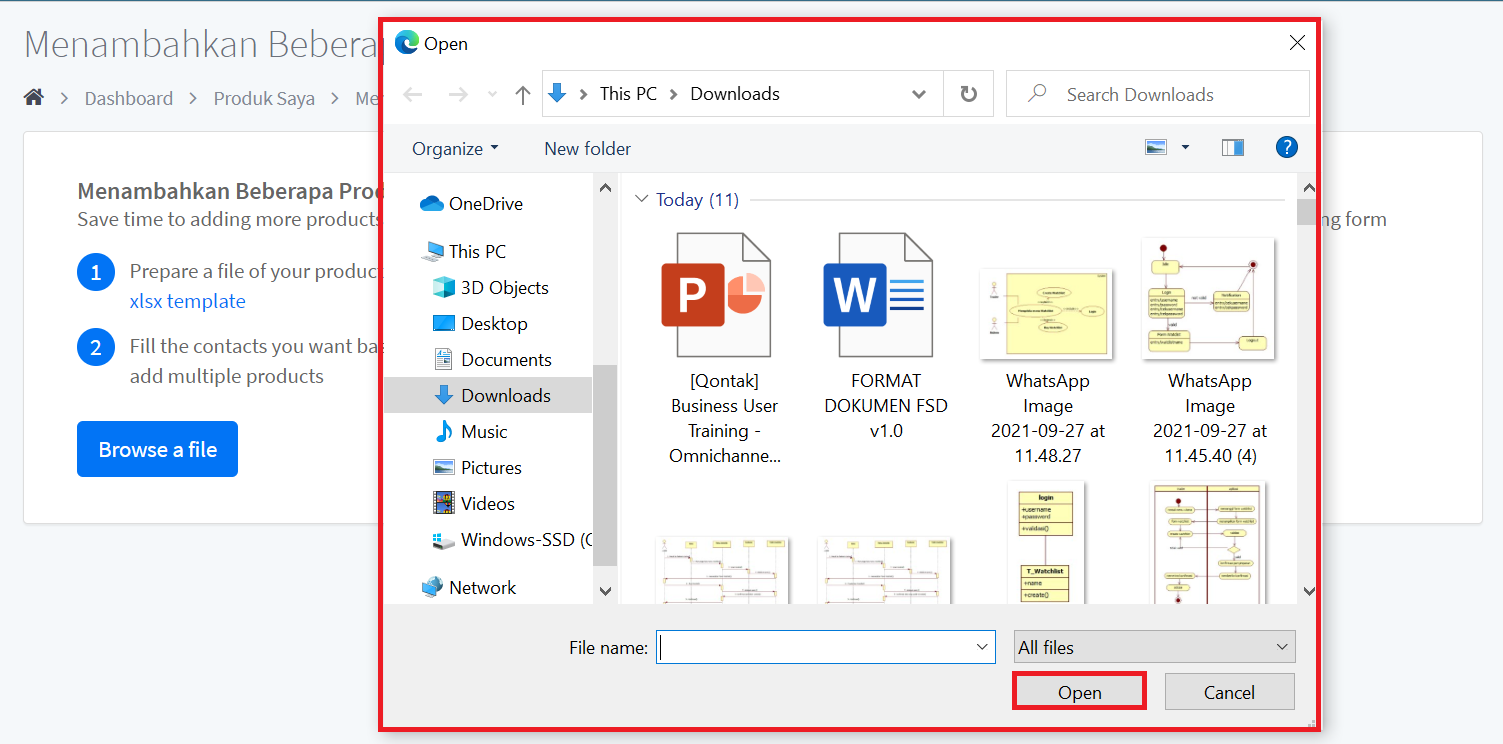
Task: Select Desktop in navigation pane
Action: click(x=480, y=324)
